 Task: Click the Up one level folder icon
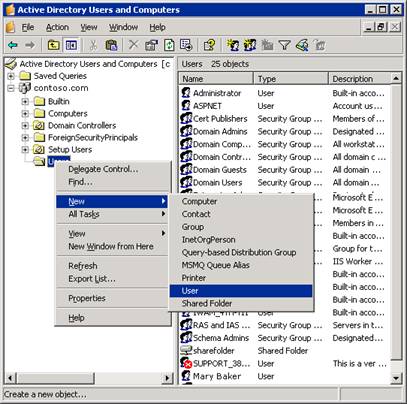(x=53, y=45)
